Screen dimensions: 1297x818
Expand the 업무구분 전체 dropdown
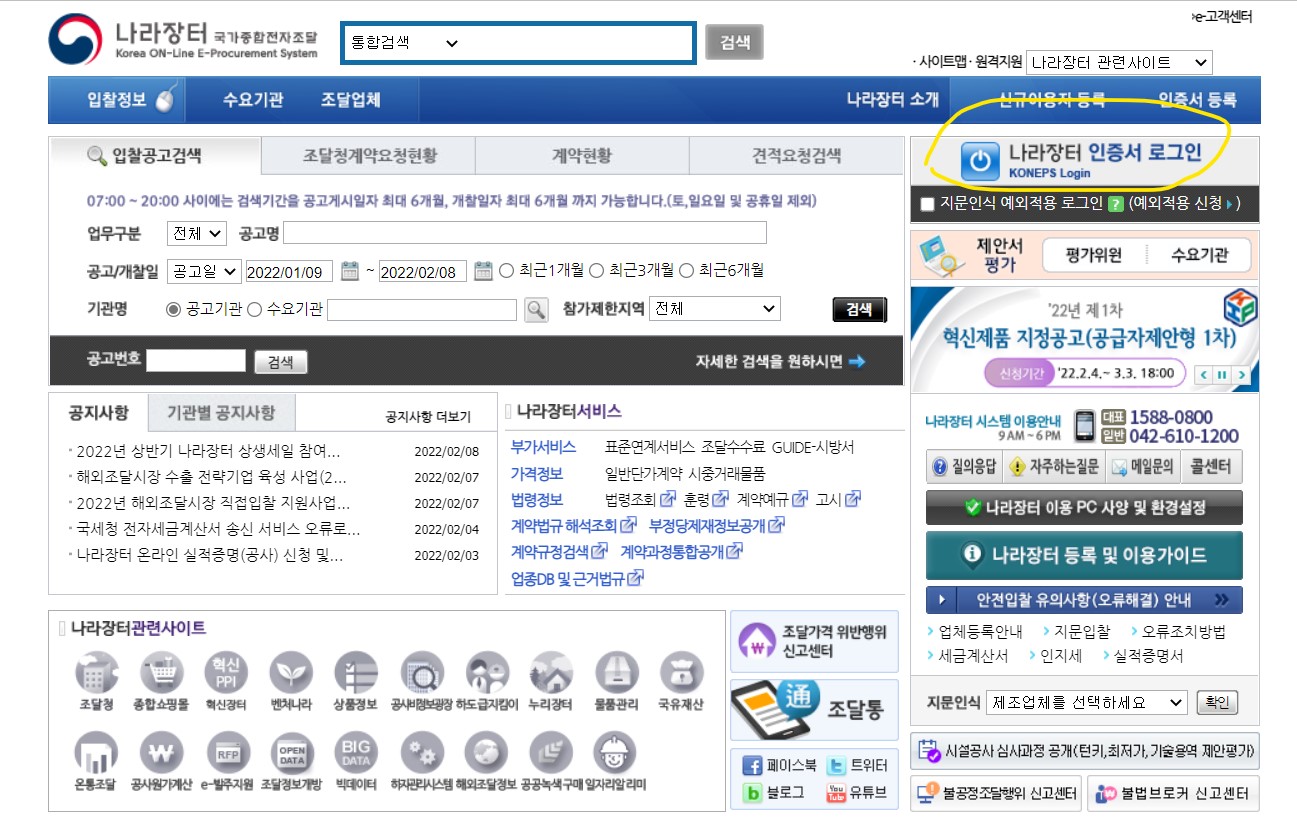(197, 234)
